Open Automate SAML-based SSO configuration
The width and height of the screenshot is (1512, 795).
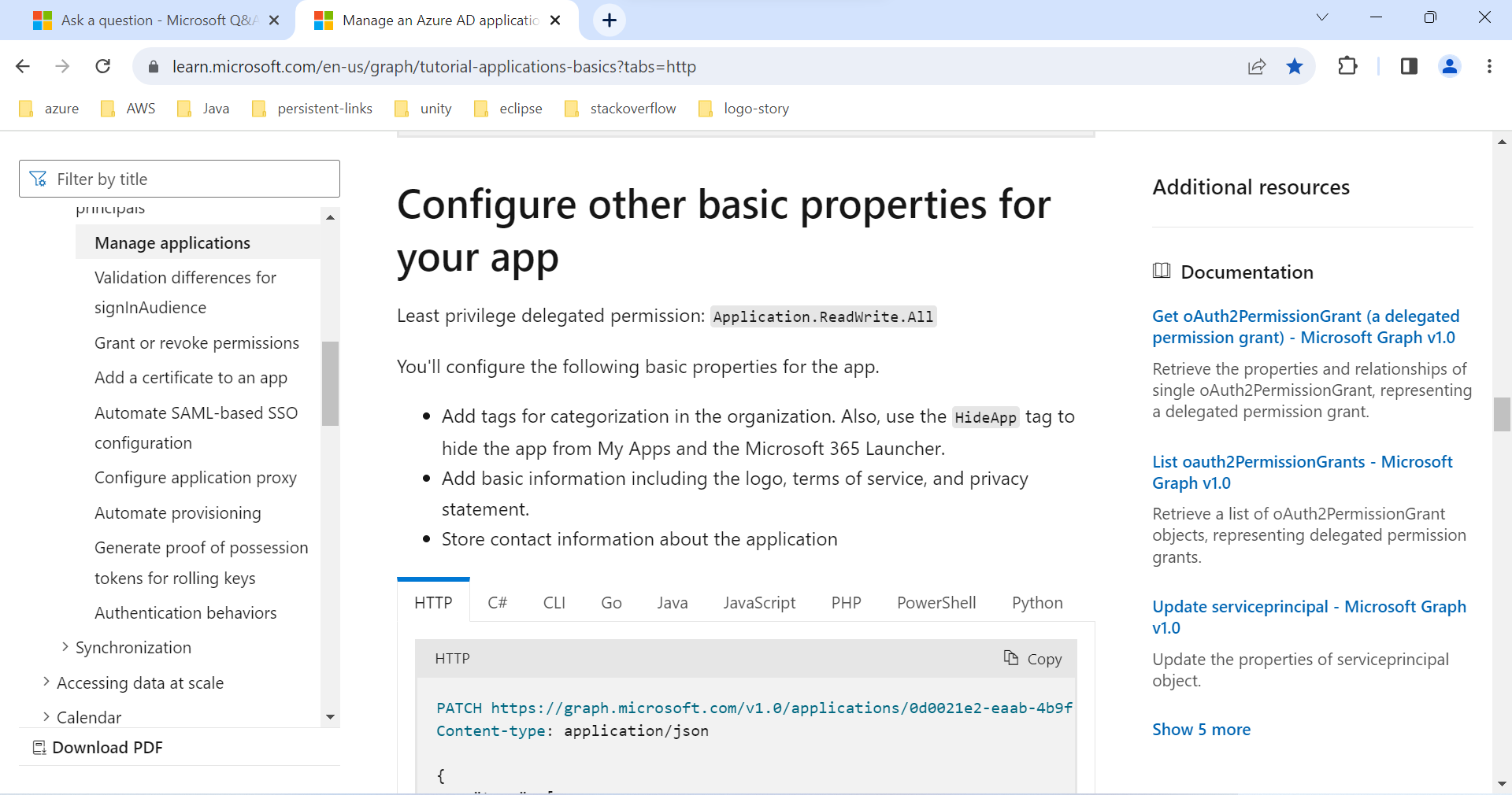coord(196,428)
